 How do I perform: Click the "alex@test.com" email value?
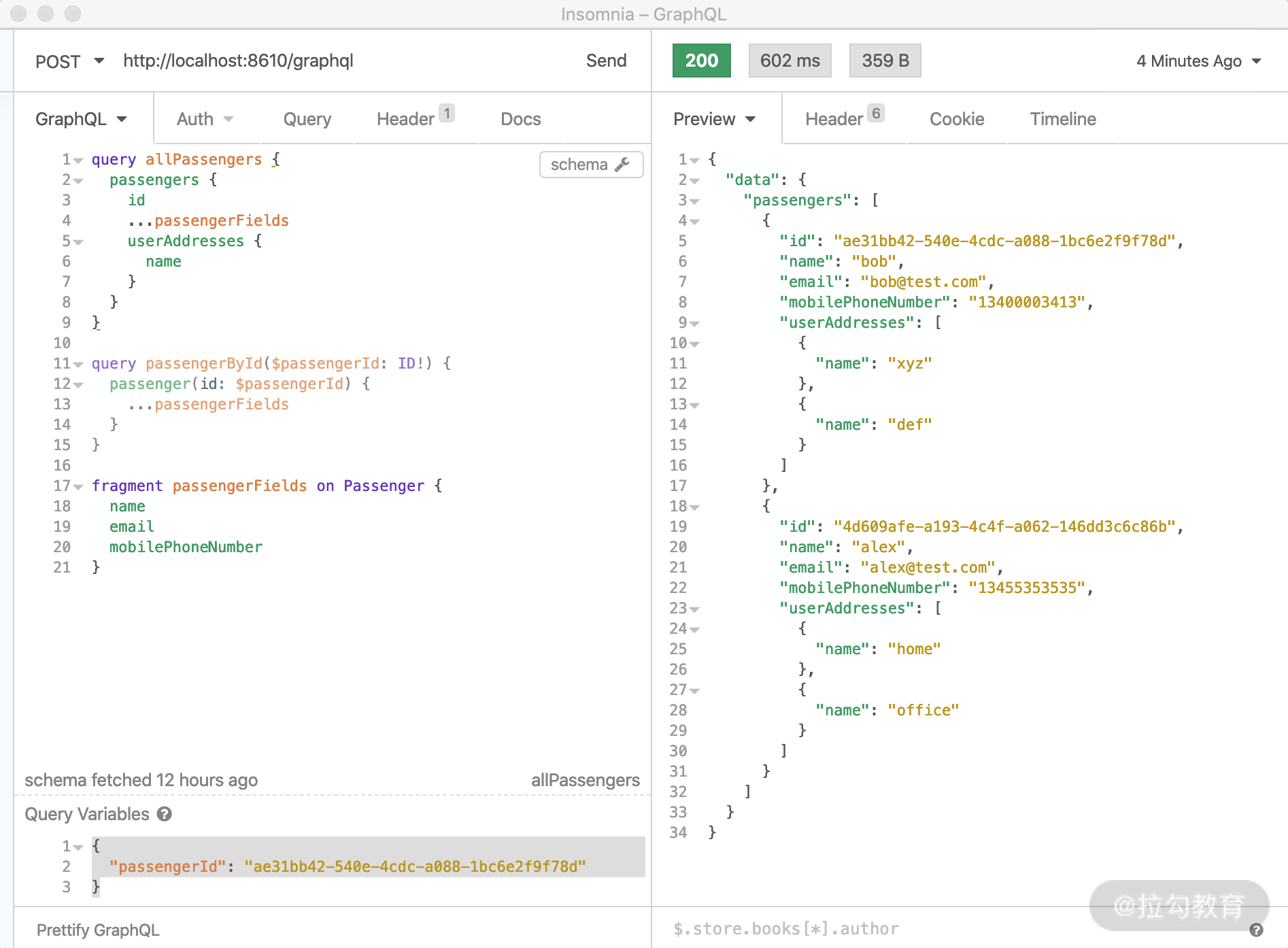pyautogui.click(x=928, y=567)
